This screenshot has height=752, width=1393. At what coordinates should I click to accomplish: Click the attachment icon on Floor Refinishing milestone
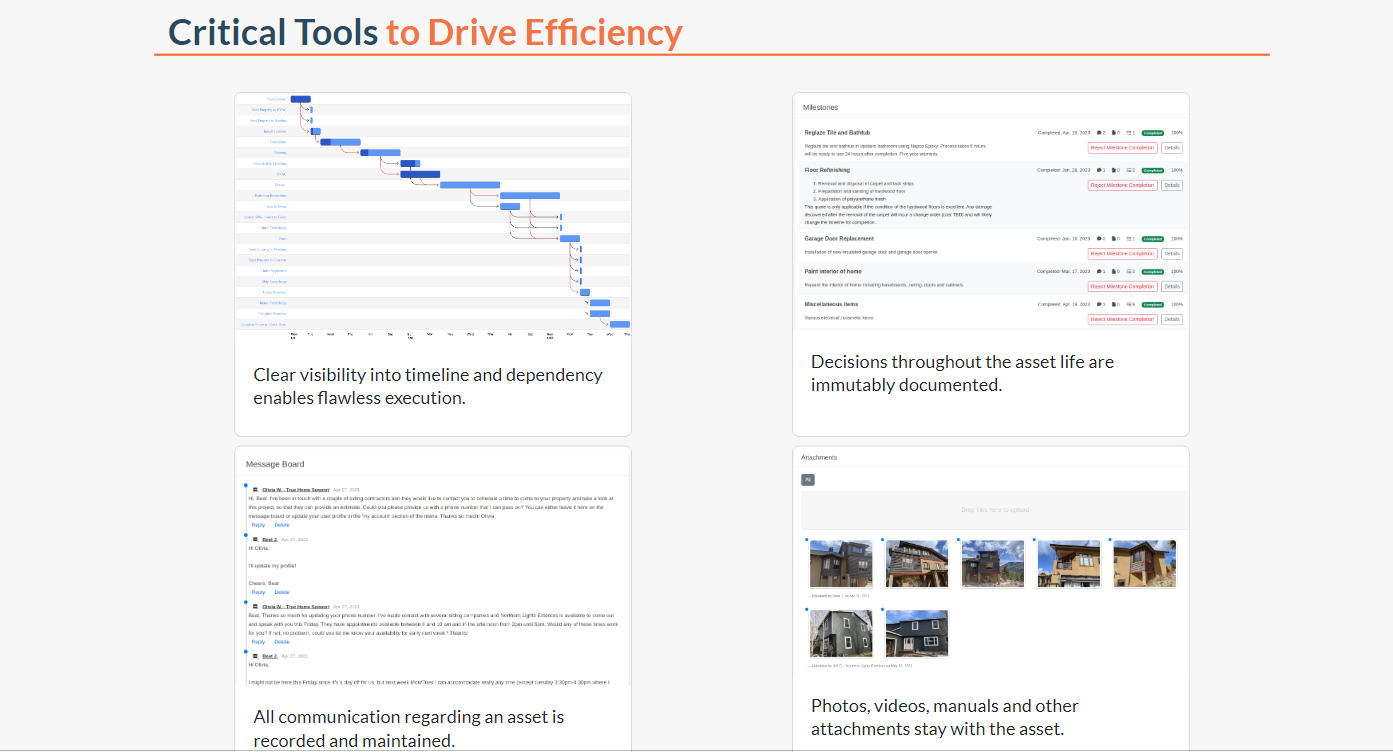point(1114,170)
